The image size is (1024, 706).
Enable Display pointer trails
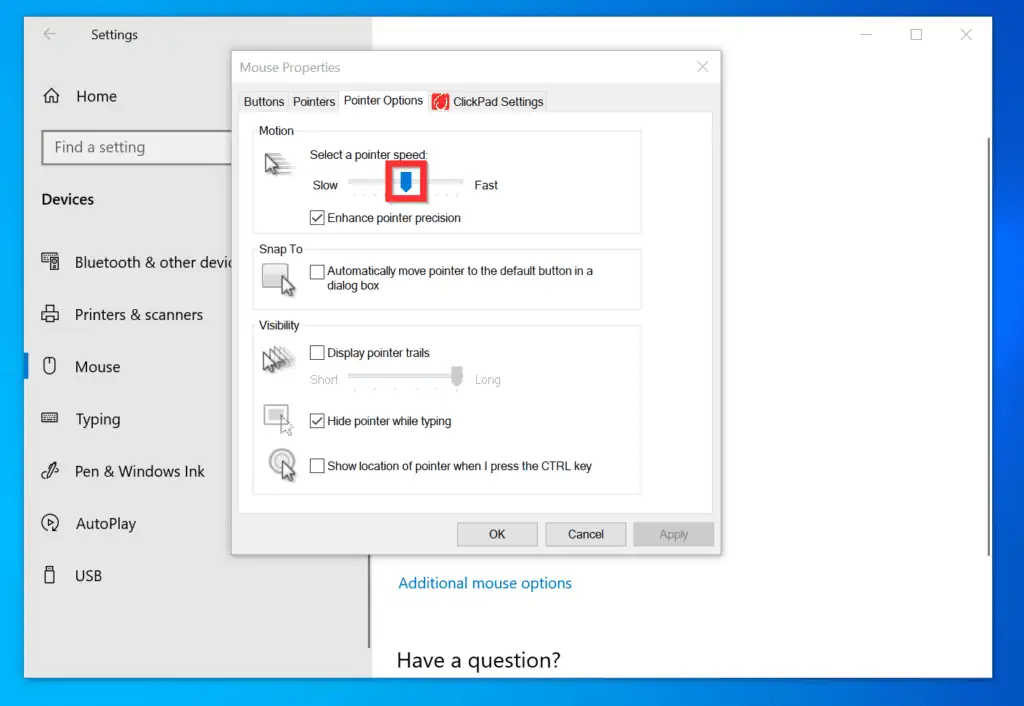[317, 352]
